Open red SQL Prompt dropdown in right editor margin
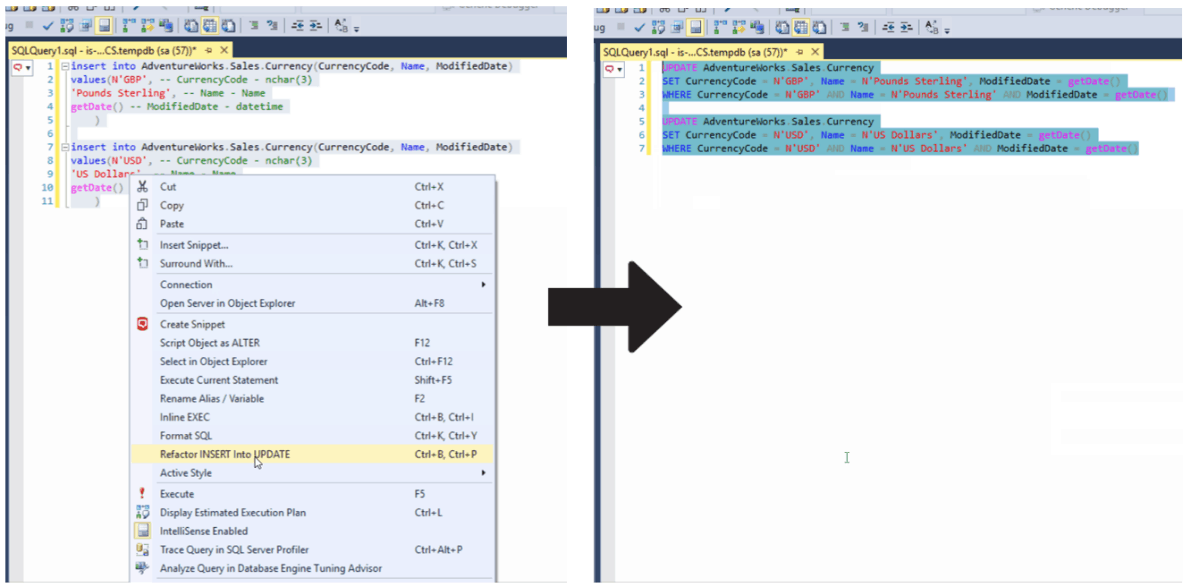 point(612,70)
